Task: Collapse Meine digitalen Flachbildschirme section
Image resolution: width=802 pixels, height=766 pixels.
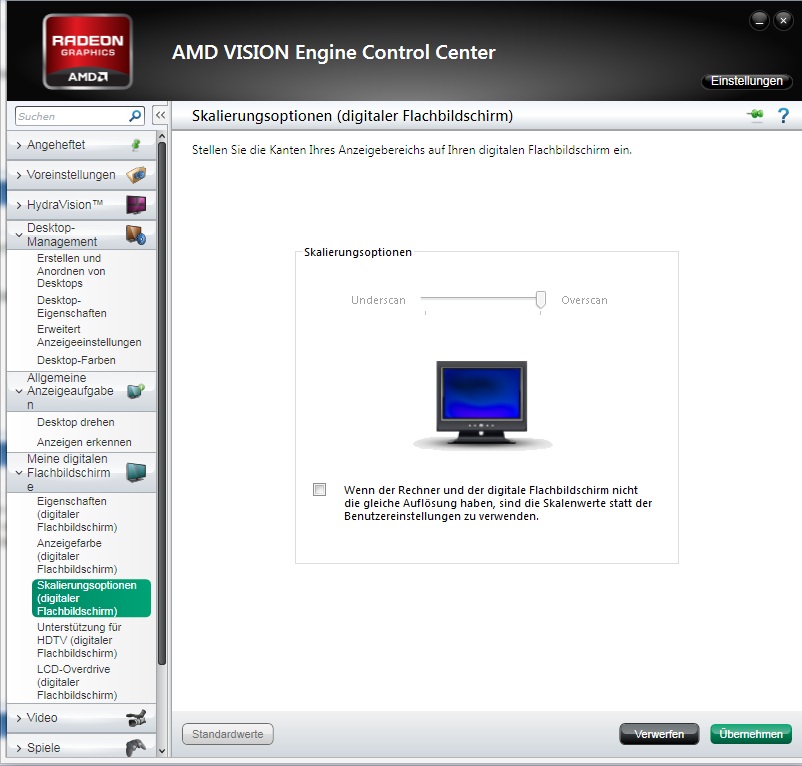Action: [x=19, y=473]
